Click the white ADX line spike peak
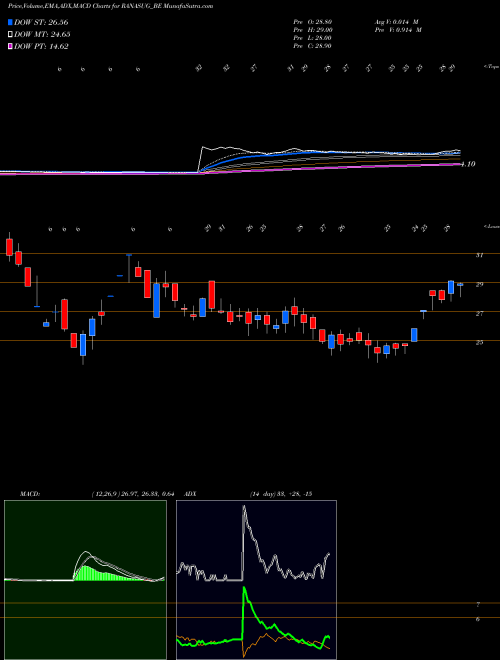Viewport: 500px width, 660px height. [244, 508]
